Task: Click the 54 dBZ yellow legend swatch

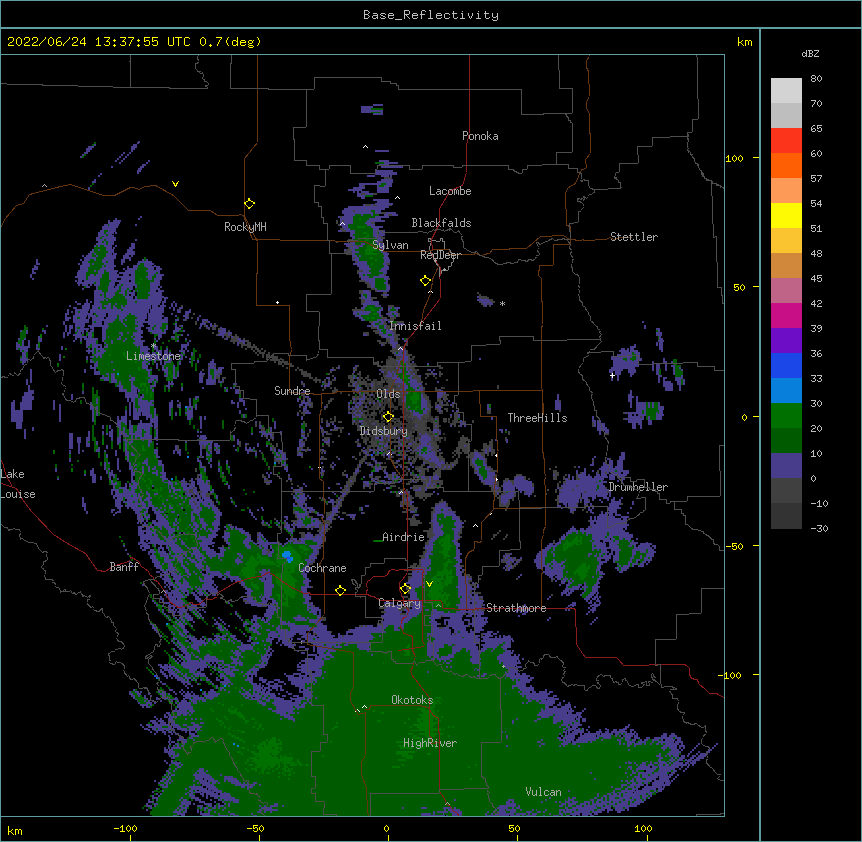Action: click(x=786, y=215)
